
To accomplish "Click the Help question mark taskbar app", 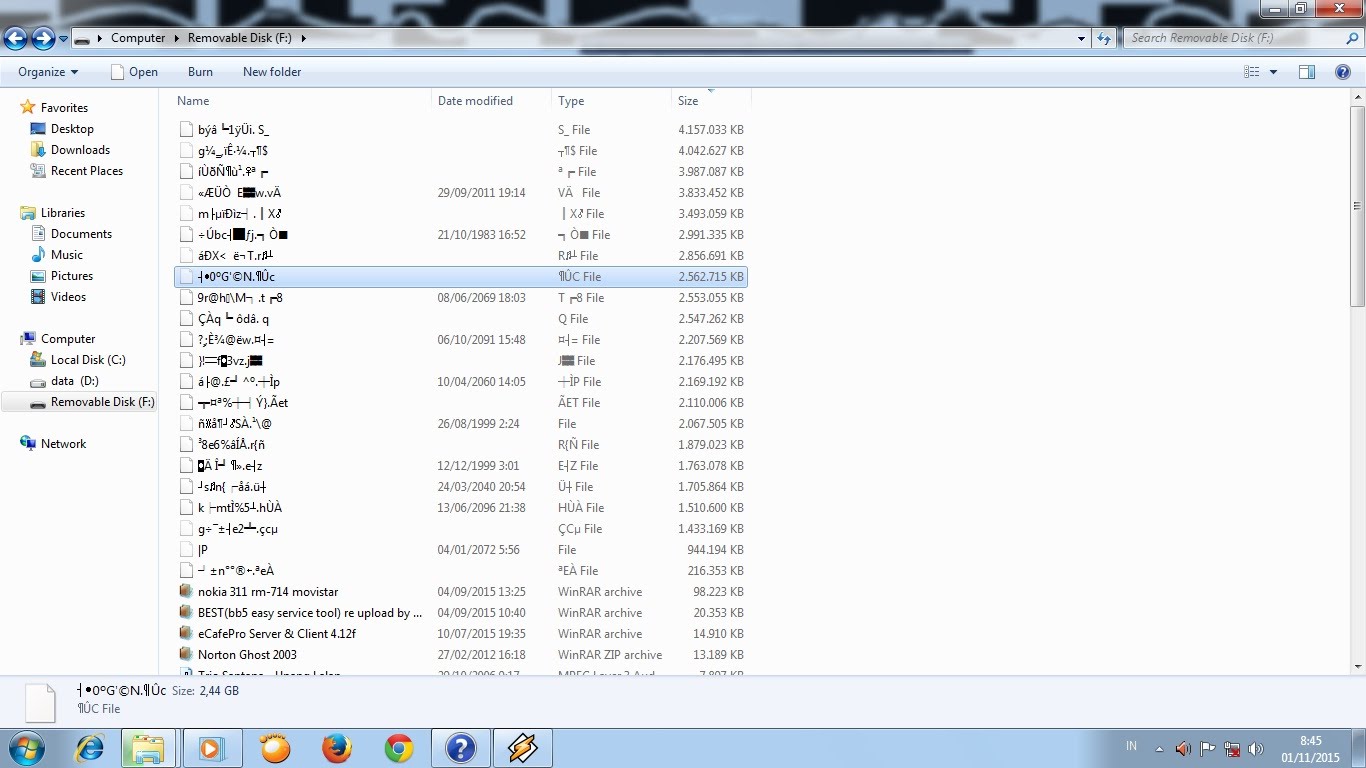I will pos(460,748).
